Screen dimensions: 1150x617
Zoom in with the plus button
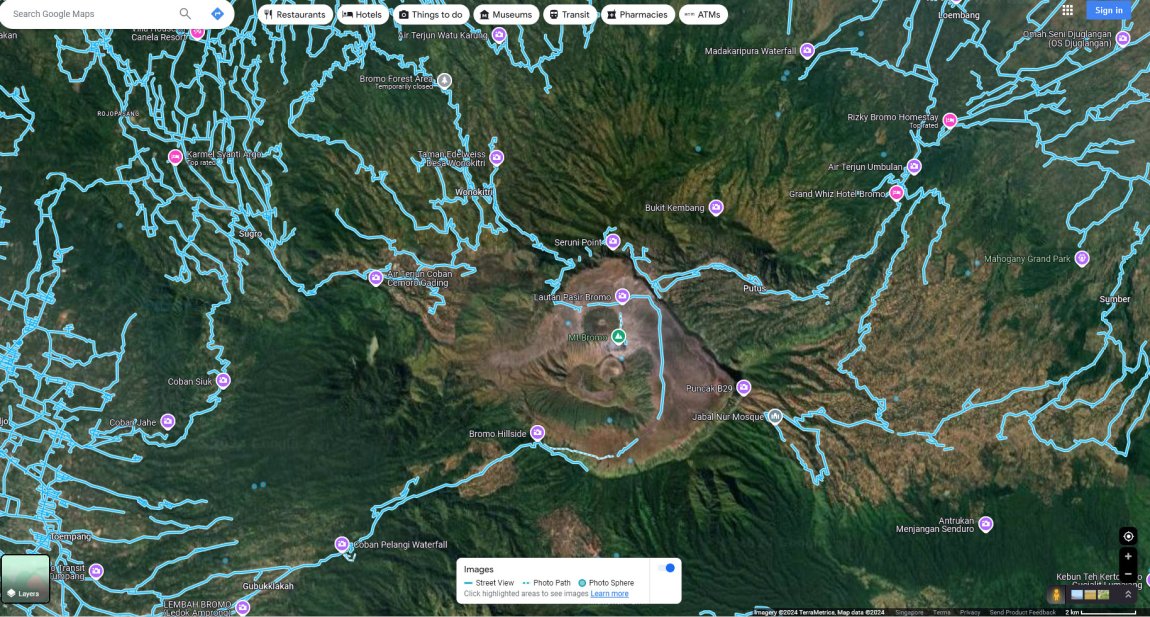1128,556
